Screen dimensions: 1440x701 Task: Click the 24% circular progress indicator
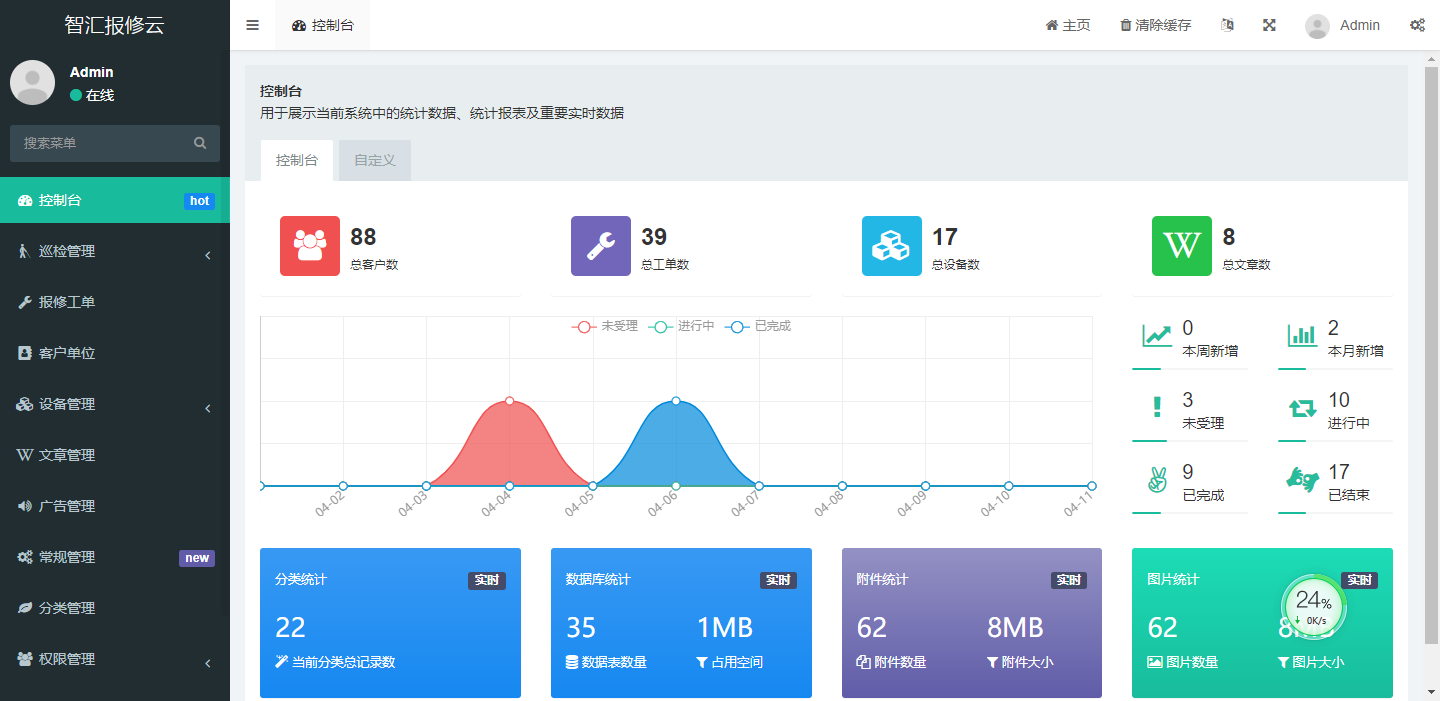click(x=1312, y=607)
